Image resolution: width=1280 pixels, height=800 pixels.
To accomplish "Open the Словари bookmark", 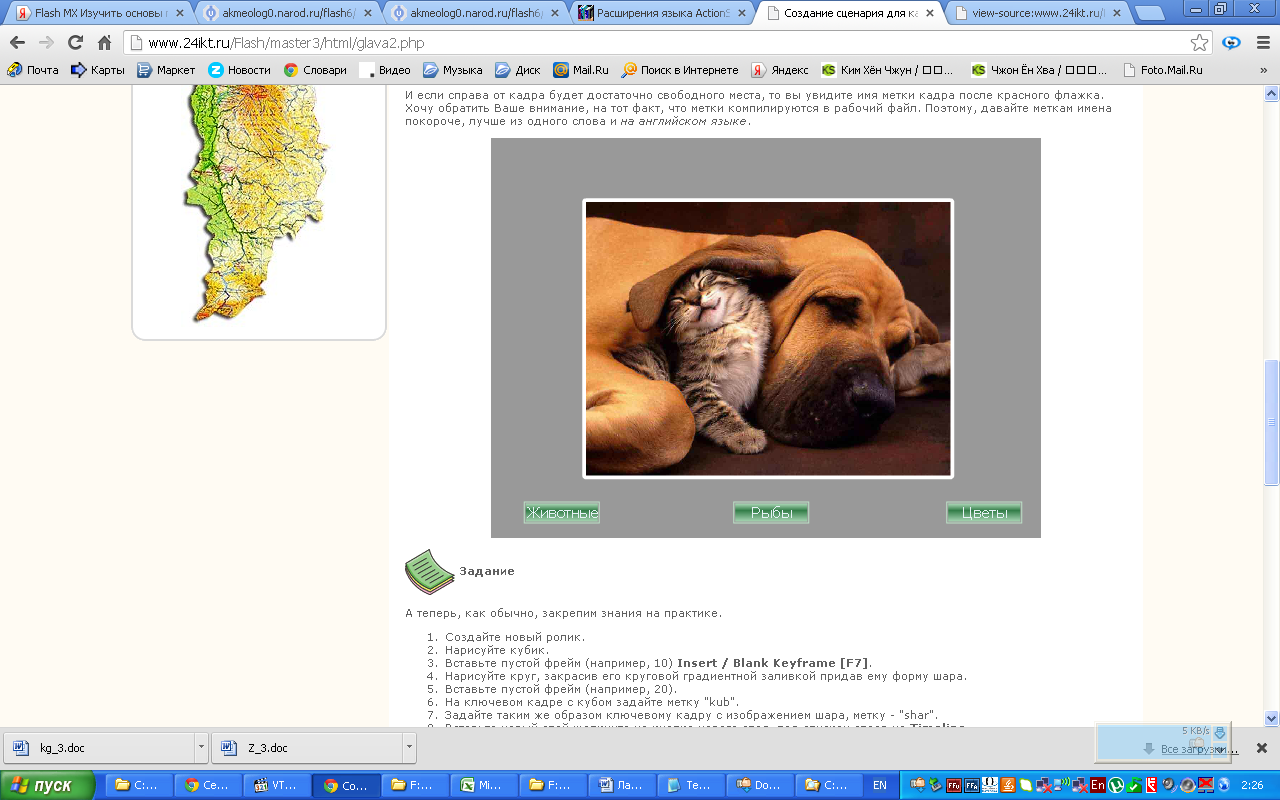I will pyautogui.click(x=315, y=70).
